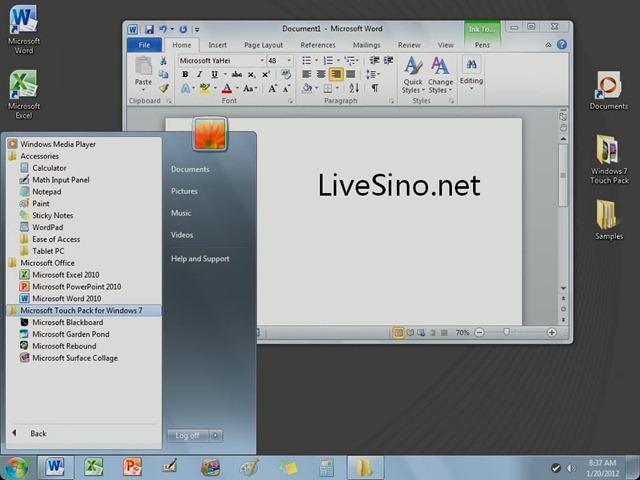The width and height of the screenshot is (640, 480).
Task: Click the font color red A swatch
Action: (227, 88)
